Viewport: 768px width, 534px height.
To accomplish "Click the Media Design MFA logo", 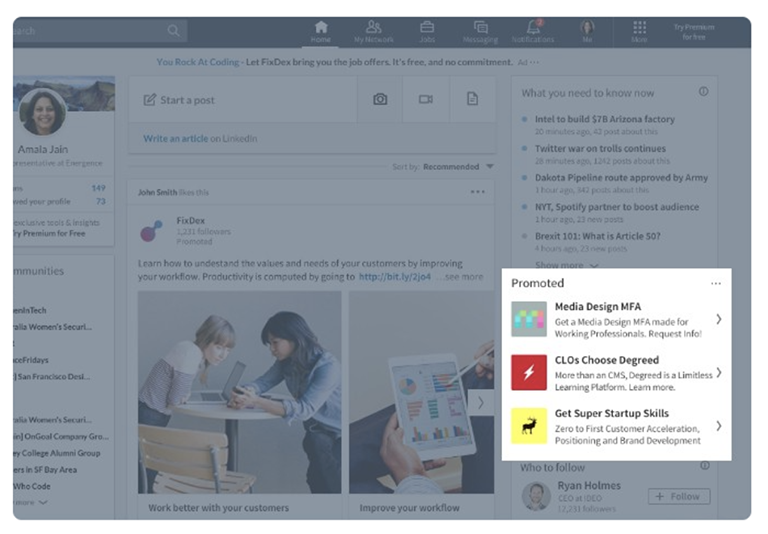I will tap(529, 319).
